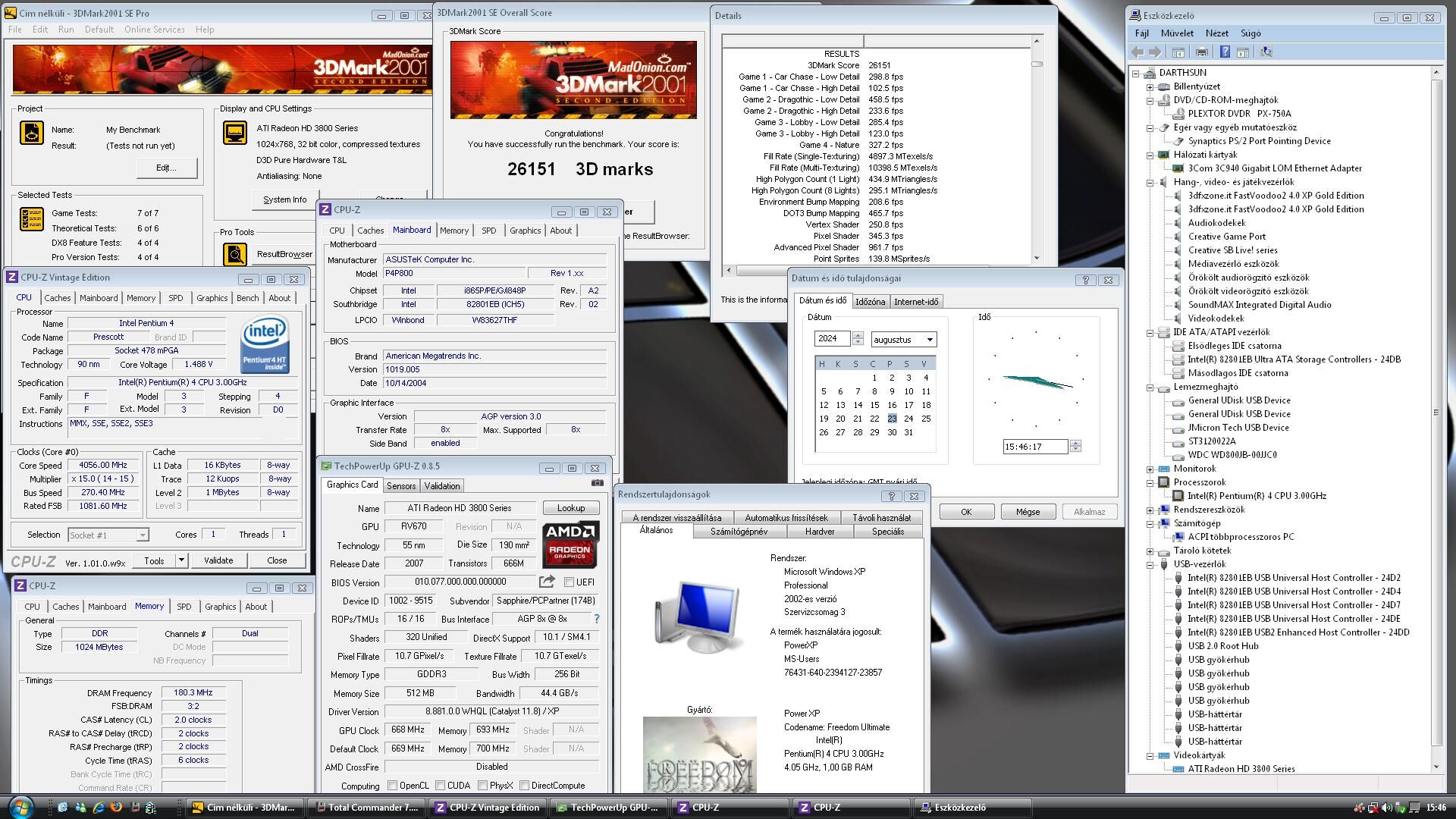
Task: Click the DARTHSUN computer icon in device tree
Action: click(x=1150, y=73)
